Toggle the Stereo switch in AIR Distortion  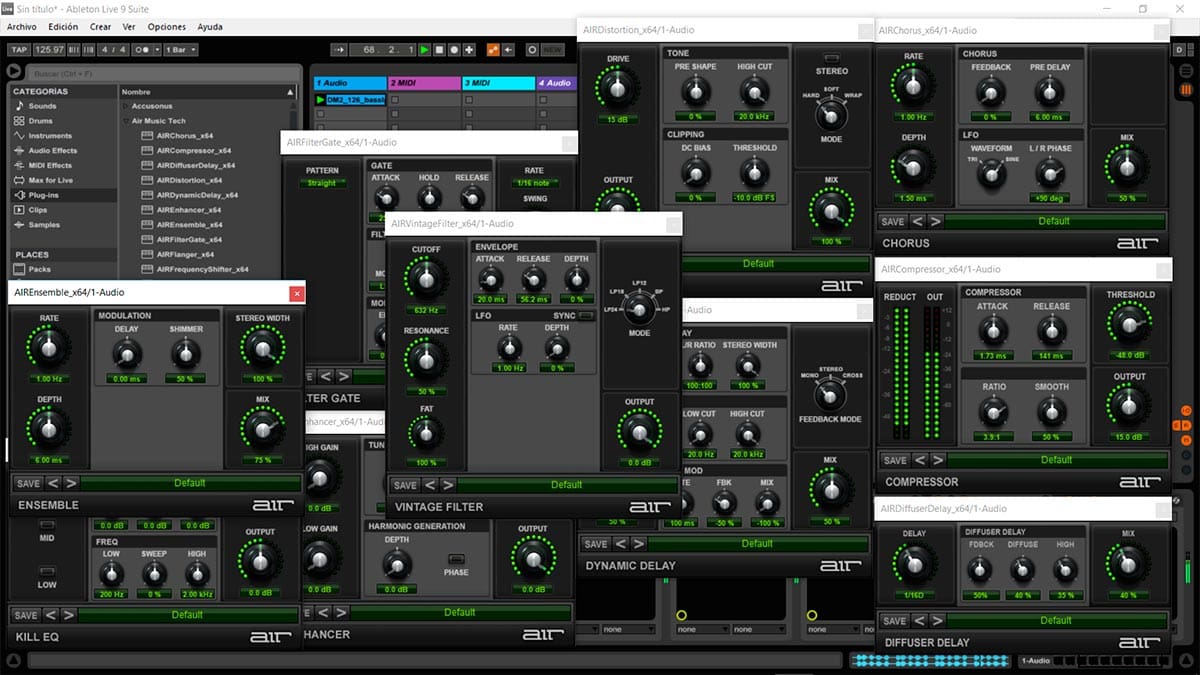[832, 58]
